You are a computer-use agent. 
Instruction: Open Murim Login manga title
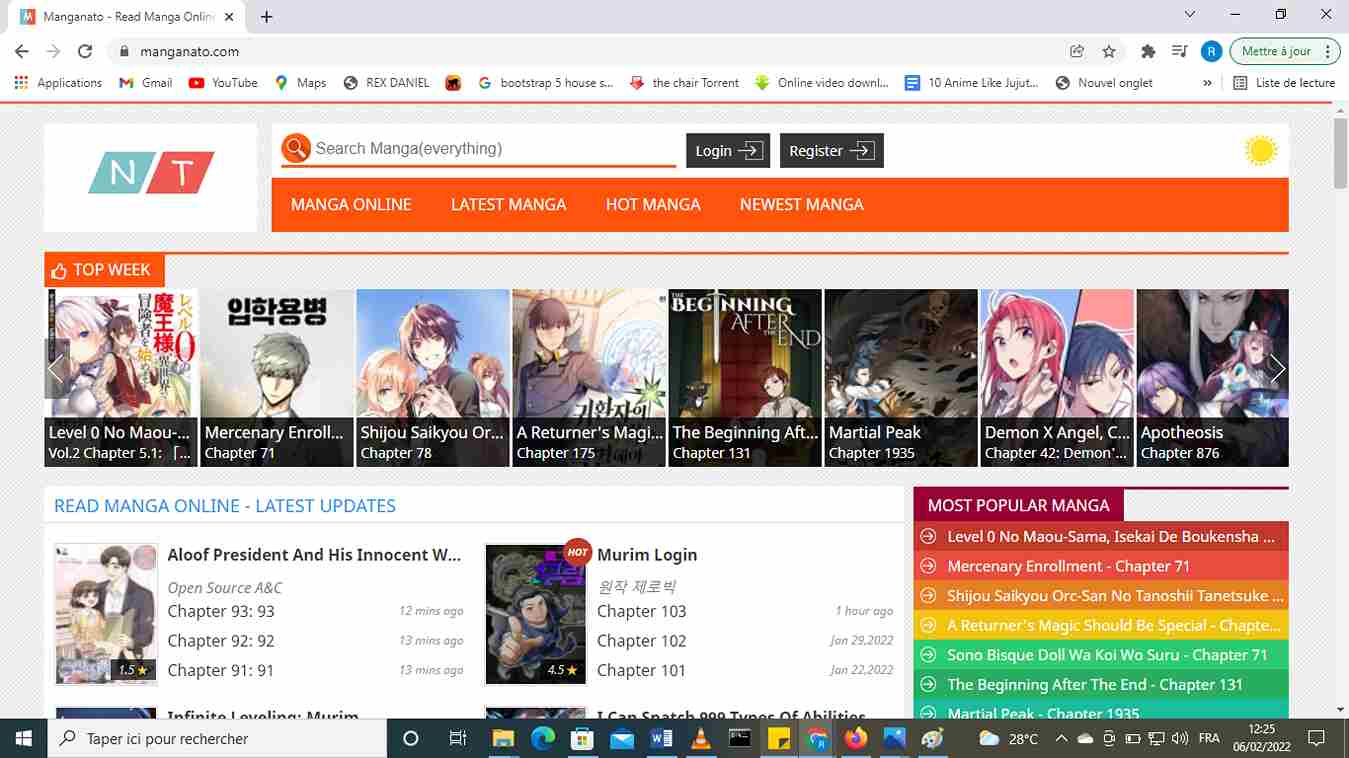coord(647,555)
